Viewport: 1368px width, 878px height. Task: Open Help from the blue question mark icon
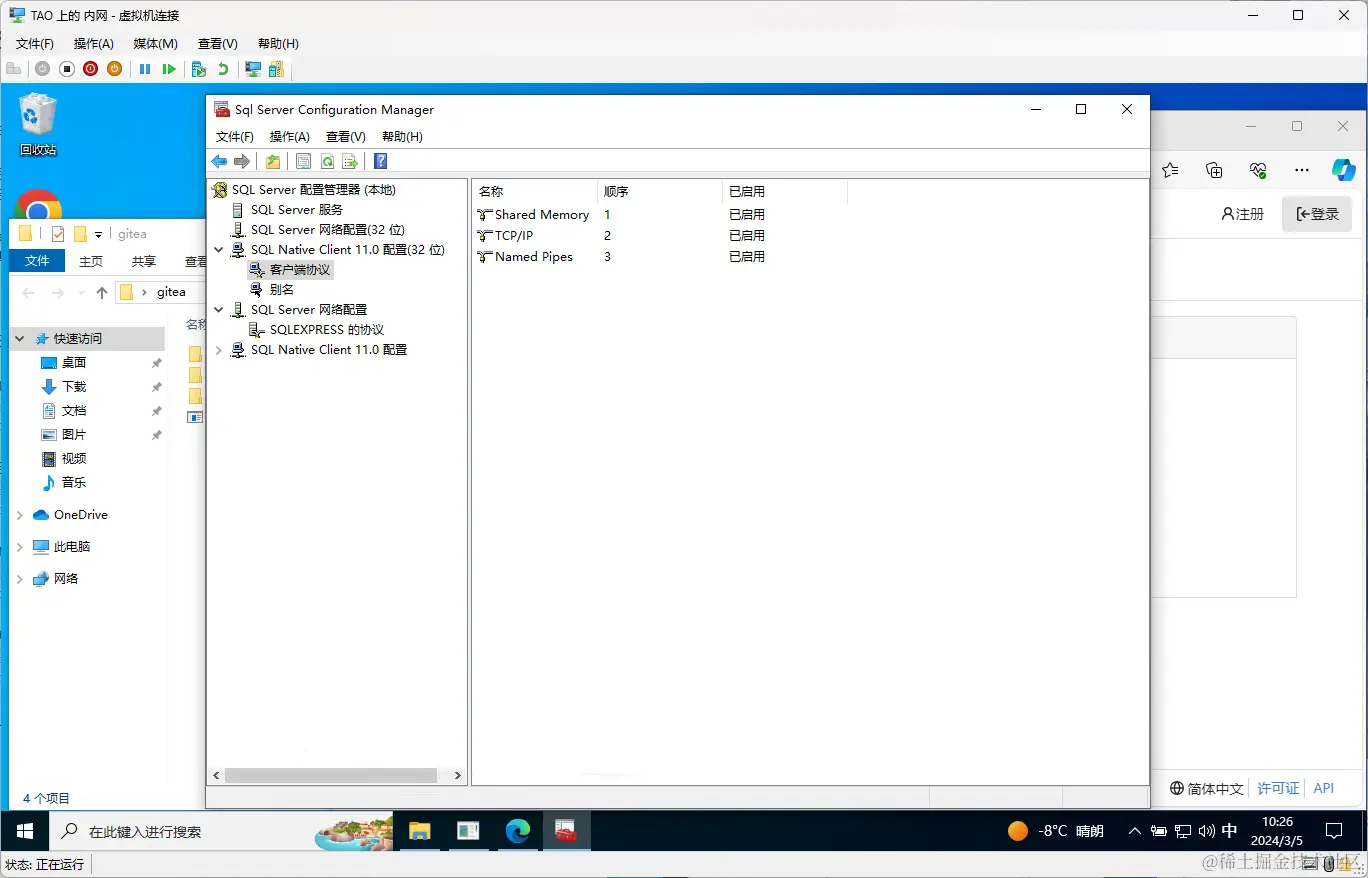tap(380, 161)
